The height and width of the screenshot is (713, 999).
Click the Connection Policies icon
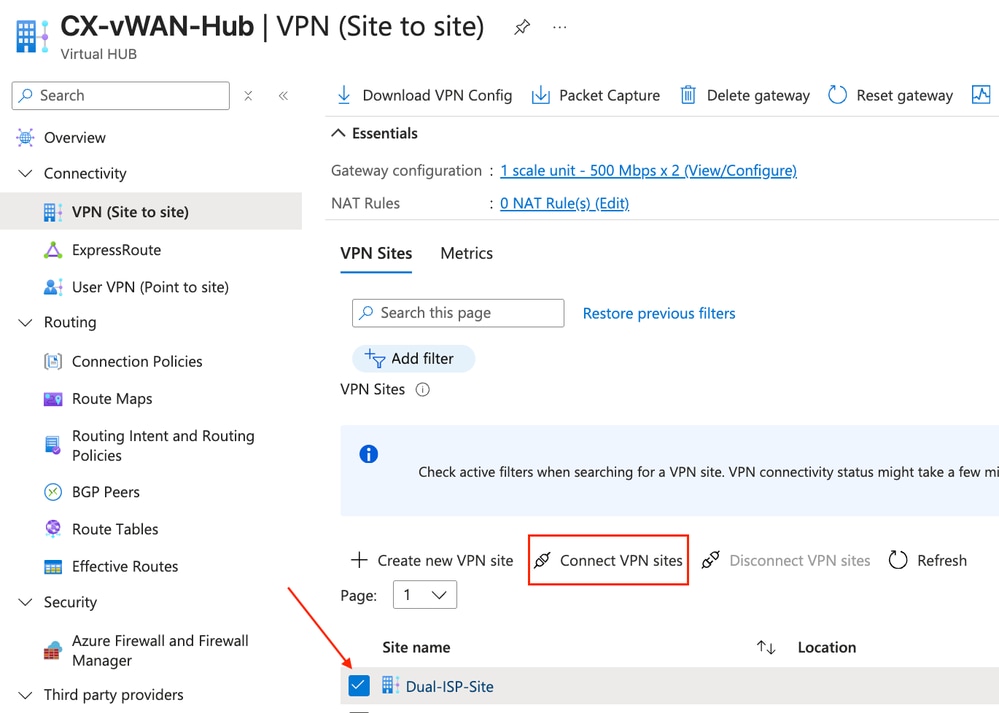point(53,362)
